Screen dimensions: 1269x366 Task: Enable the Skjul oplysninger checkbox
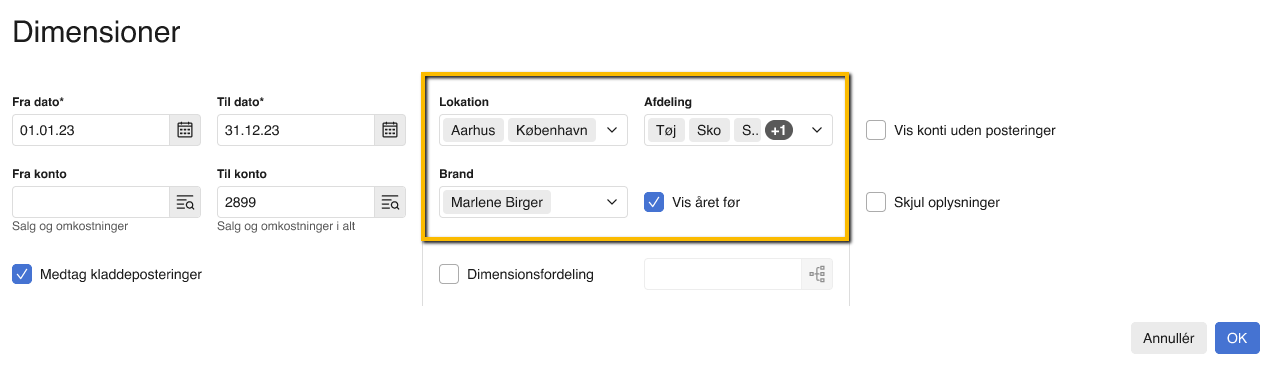[x=876, y=202]
